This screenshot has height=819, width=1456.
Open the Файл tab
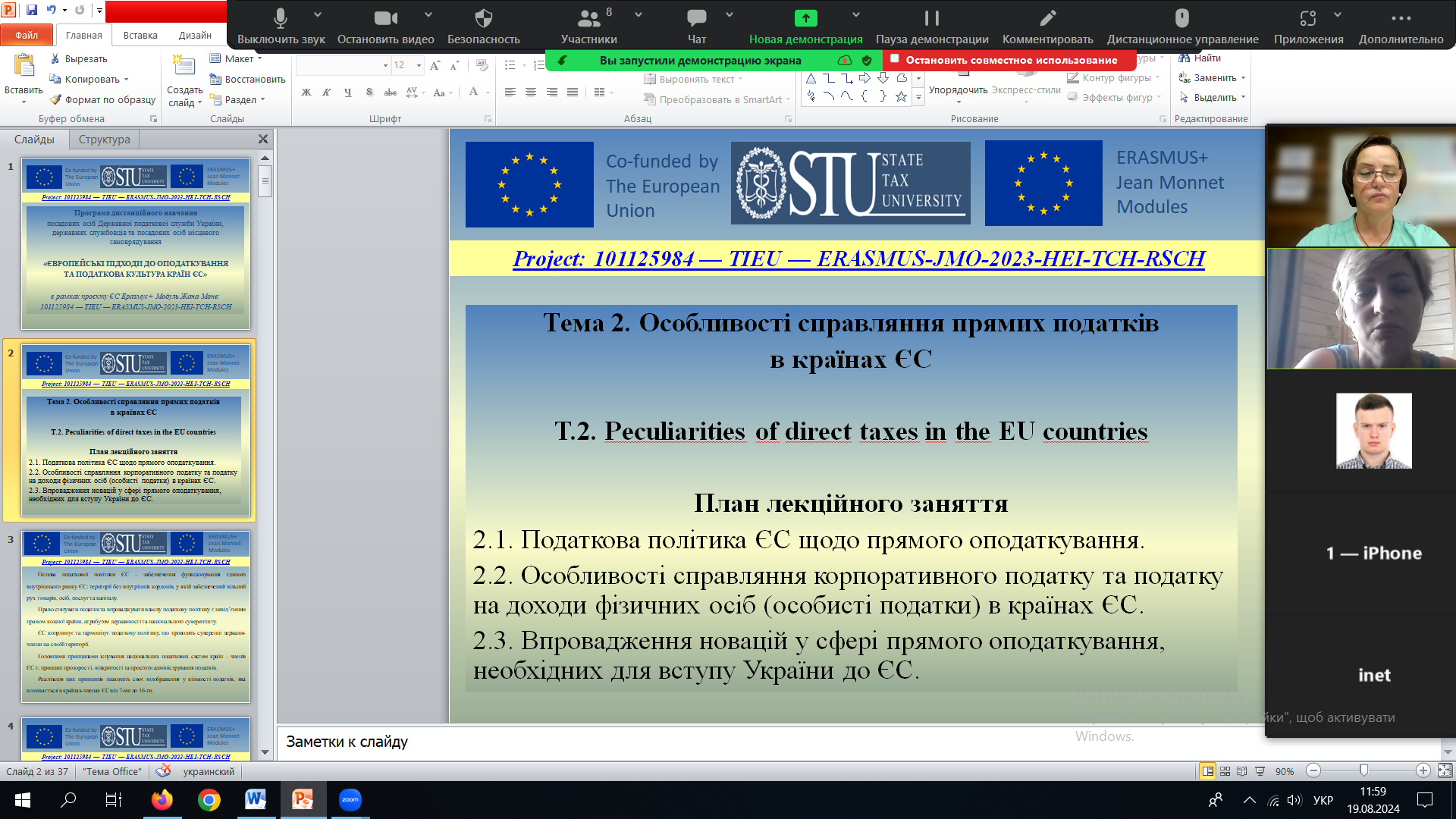point(27,35)
